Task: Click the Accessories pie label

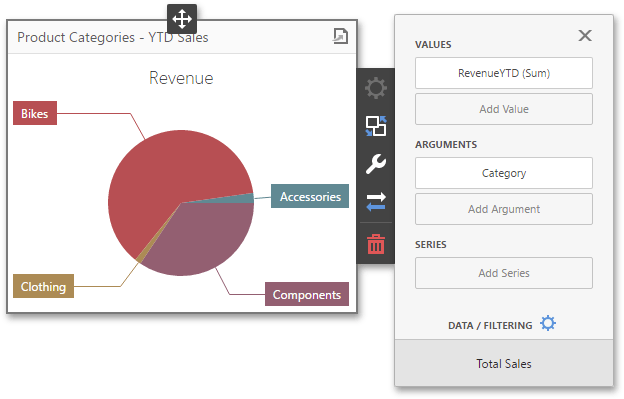Action: [x=310, y=196]
